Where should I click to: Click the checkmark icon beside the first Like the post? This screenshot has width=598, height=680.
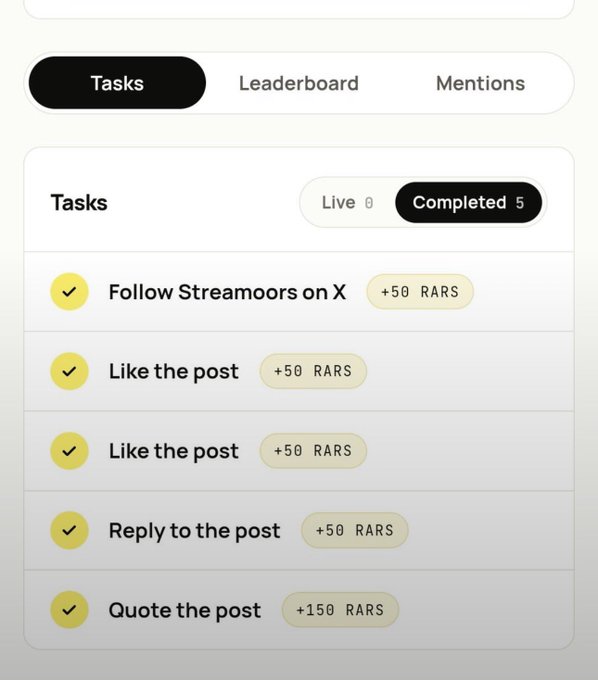click(x=69, y=371)
